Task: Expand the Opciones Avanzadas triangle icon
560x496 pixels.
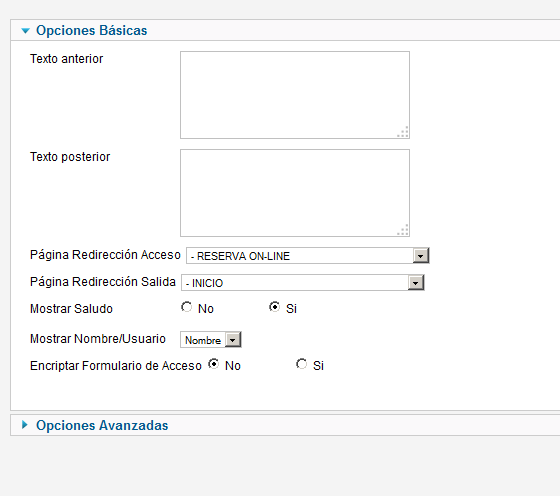Action: pos(25,425)
